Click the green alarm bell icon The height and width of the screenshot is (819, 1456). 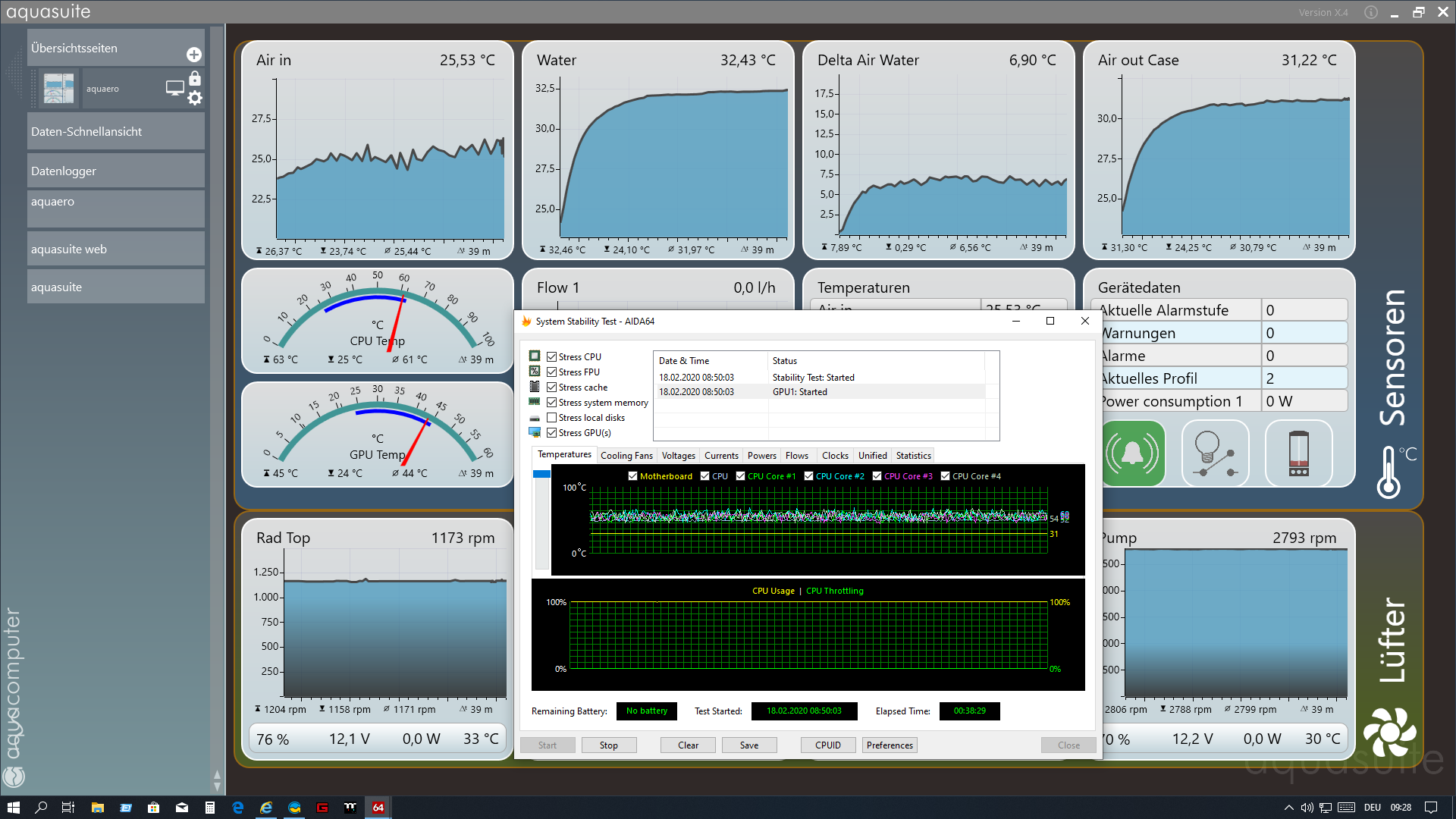click(x=1132, y=453)
